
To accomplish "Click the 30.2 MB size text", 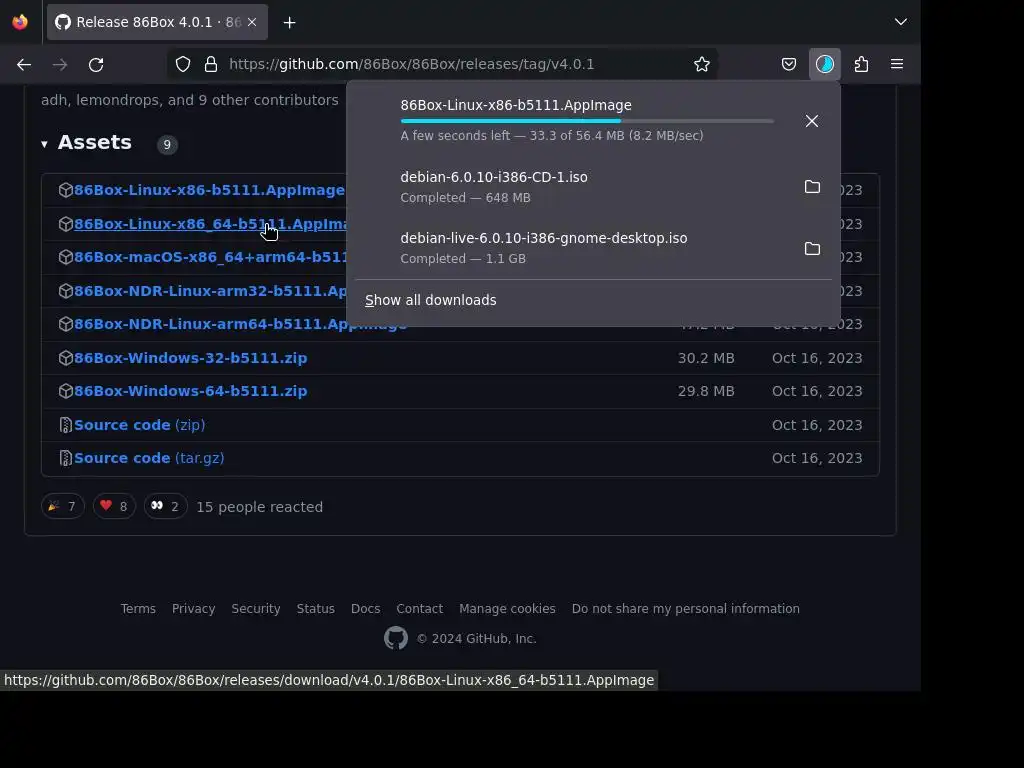I will [706, 358].
